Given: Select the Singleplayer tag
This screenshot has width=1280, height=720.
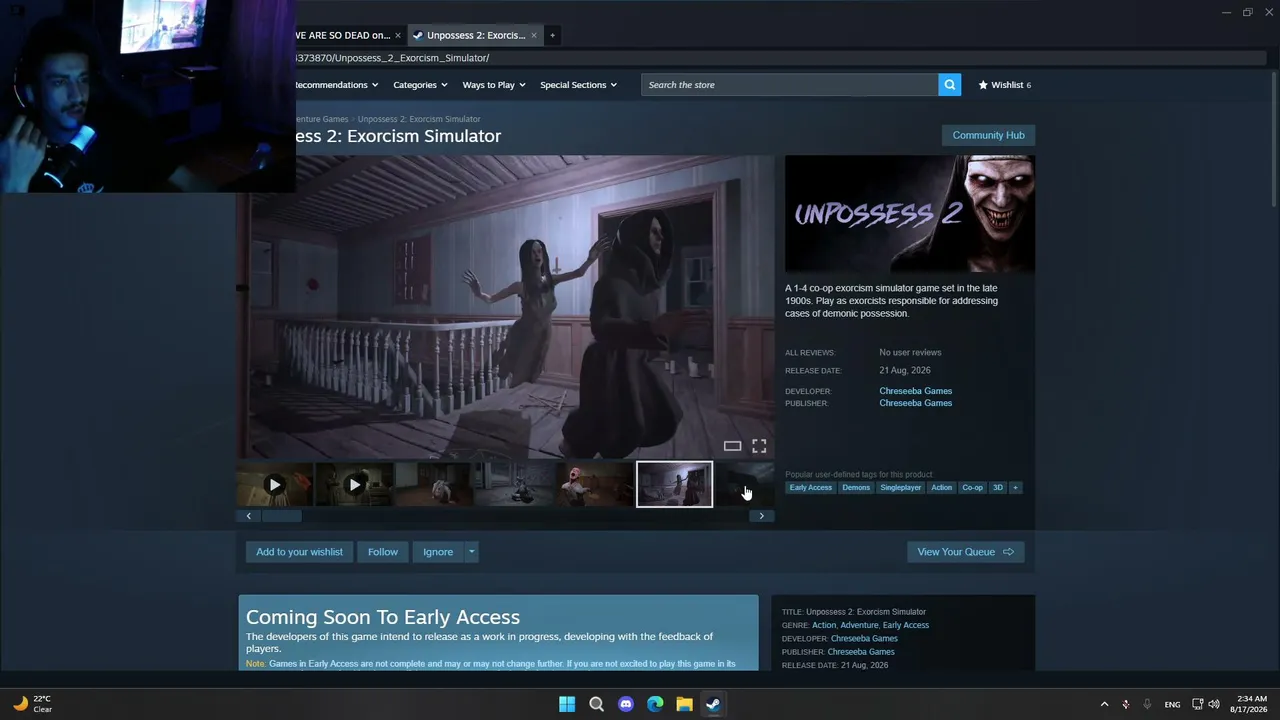Looking at the screenshot, I should coord(901,488).
